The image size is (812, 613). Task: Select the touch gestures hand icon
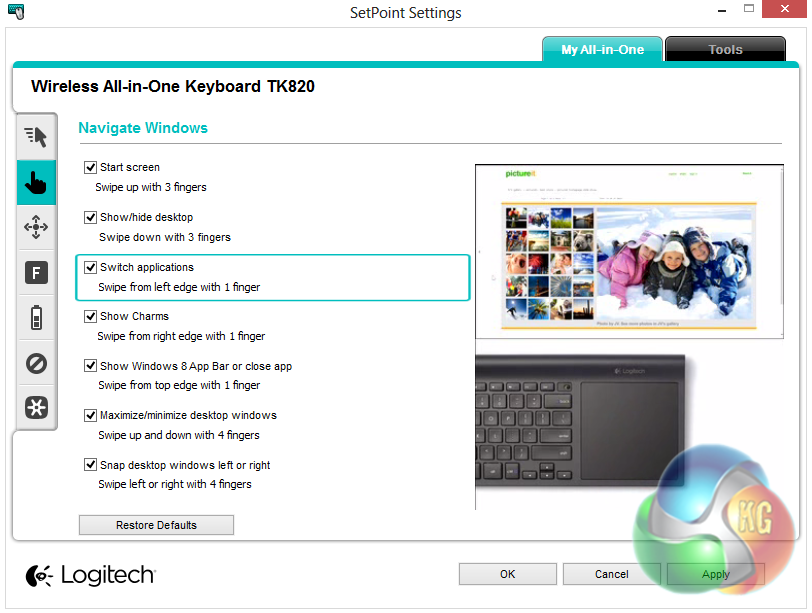pyautogui.click(x=36, y=182)
